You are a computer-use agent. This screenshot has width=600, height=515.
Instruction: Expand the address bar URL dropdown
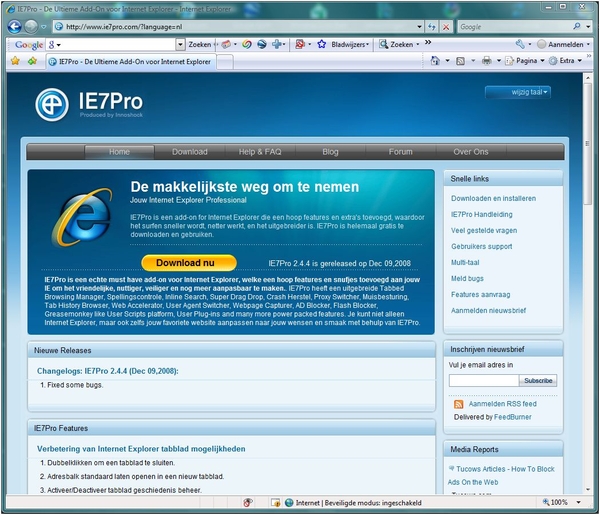419,27
